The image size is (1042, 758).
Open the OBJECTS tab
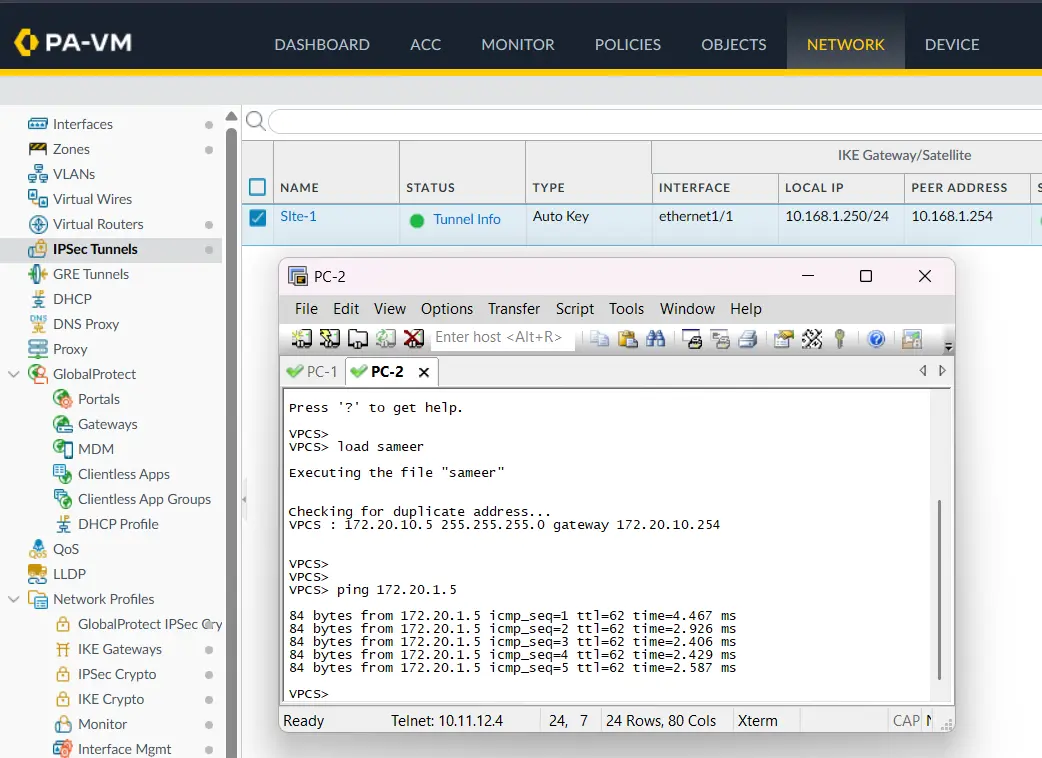(734, 45)
